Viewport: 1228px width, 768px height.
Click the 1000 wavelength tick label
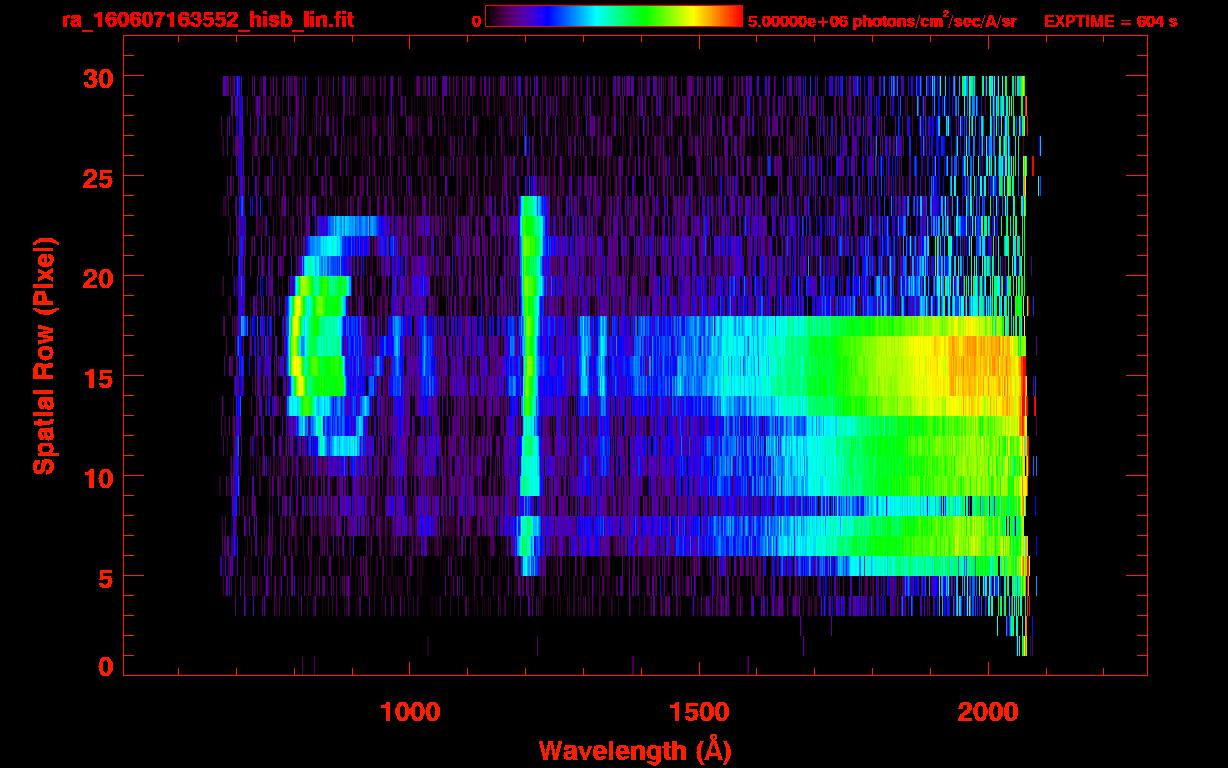pos(410,713)
